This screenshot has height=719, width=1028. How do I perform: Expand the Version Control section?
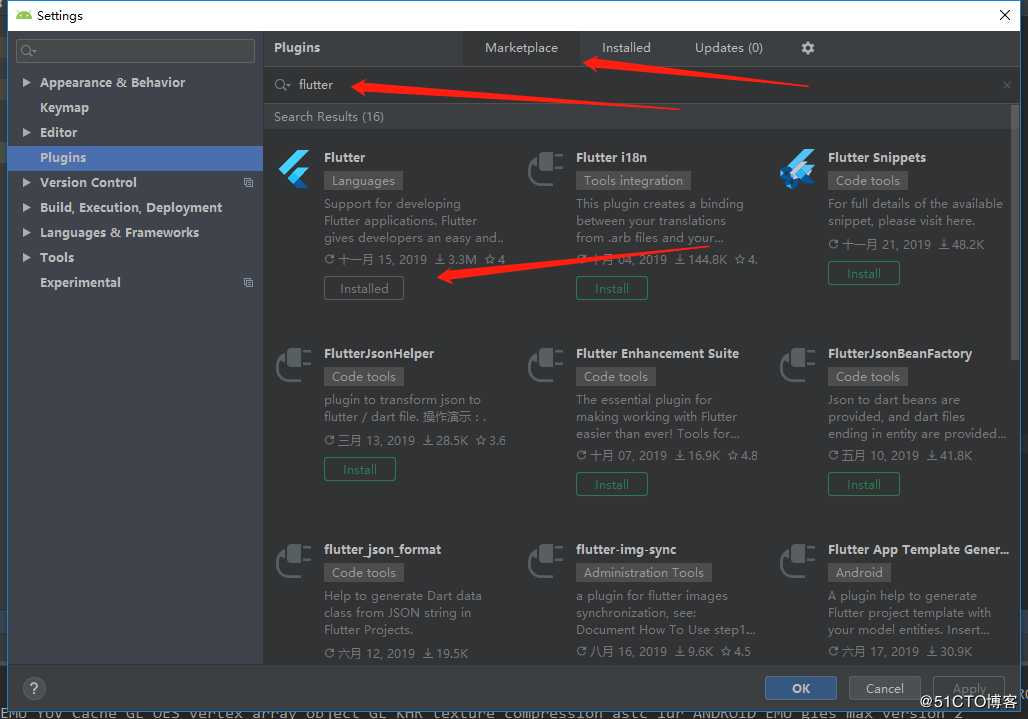tap(26, 182)
